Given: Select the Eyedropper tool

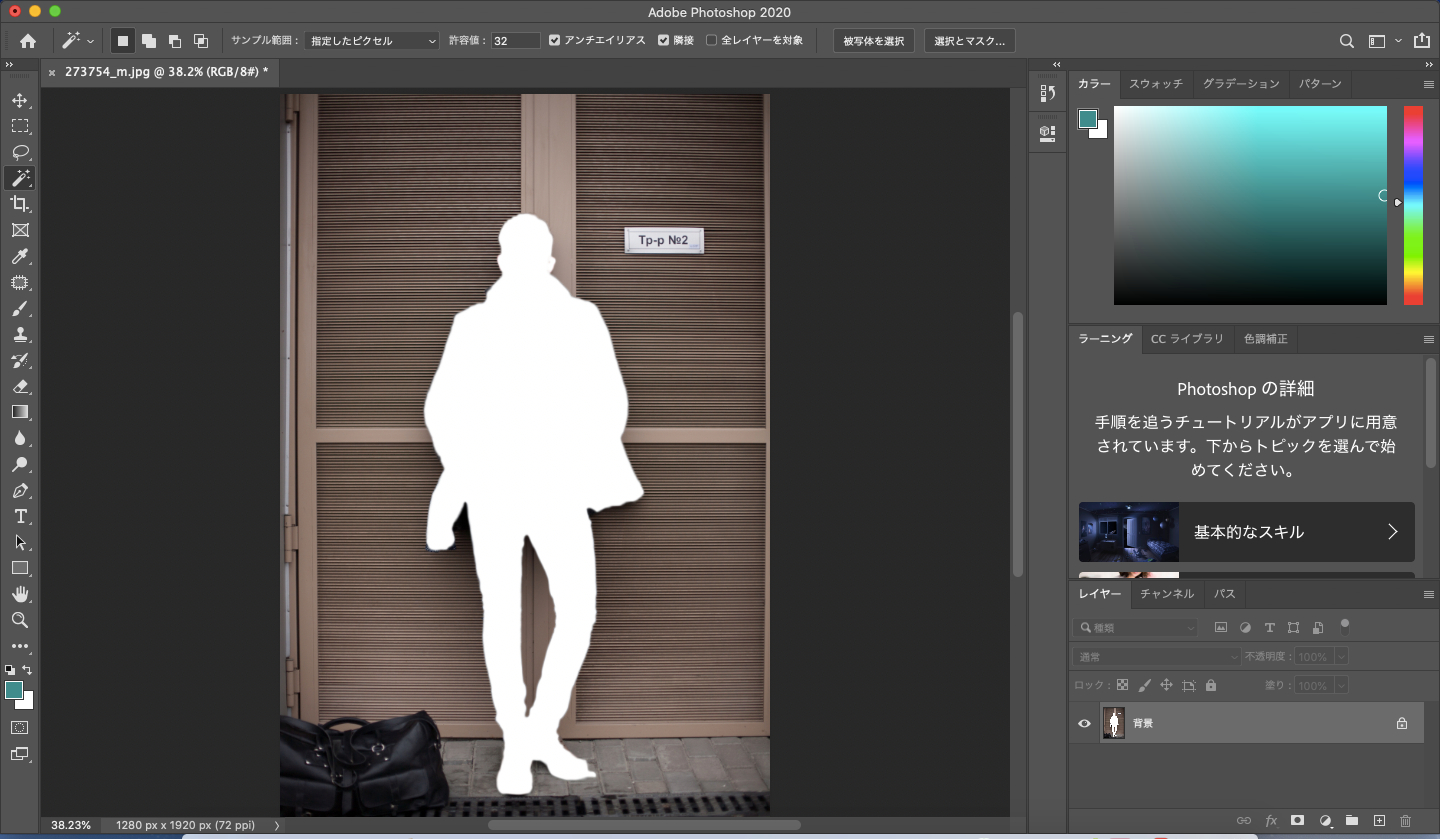Looking at the screenshot, I should click(20, 257).
